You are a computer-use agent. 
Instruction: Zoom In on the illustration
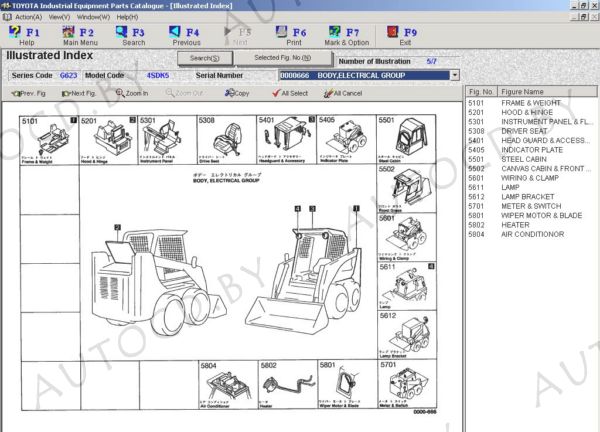pos(132,93)
